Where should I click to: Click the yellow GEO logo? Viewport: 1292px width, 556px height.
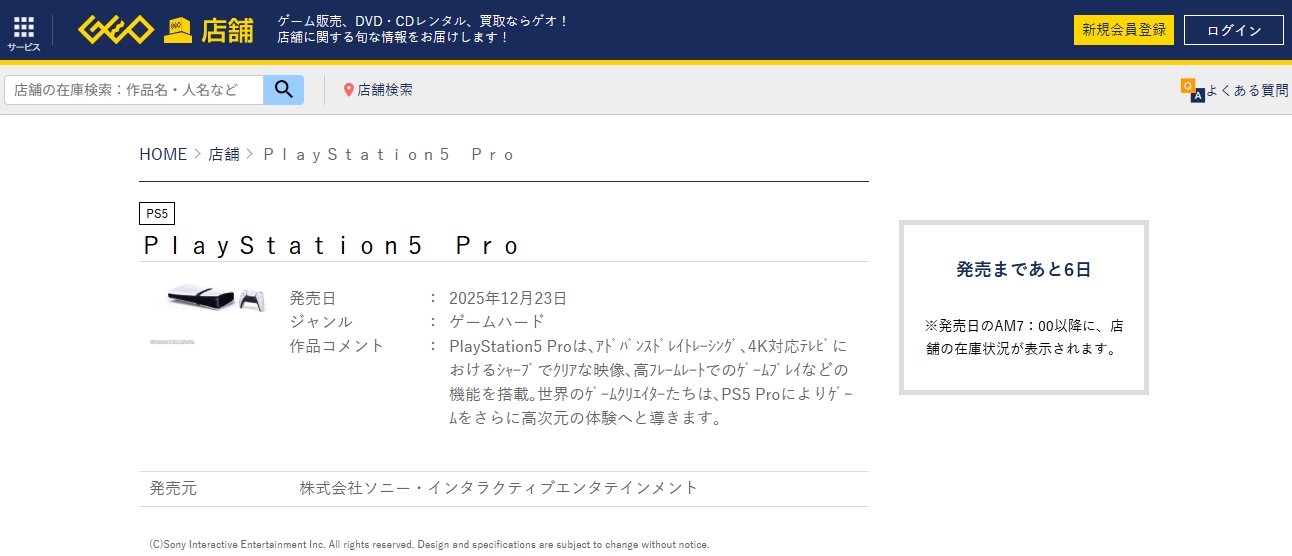click(116, 30)
